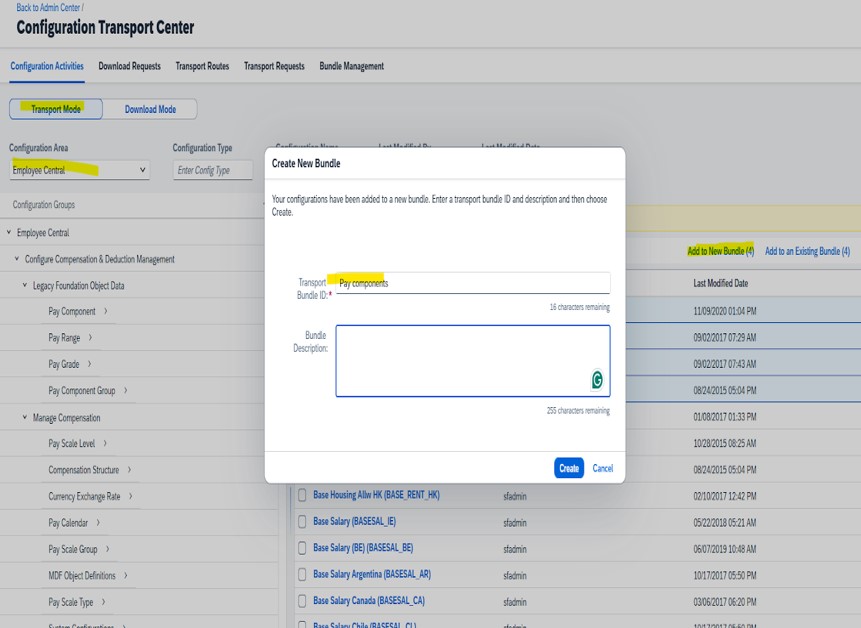Select Pay Component Group in the tree
The height and width of the screenshot is (628, 861).
coord(82,390)
